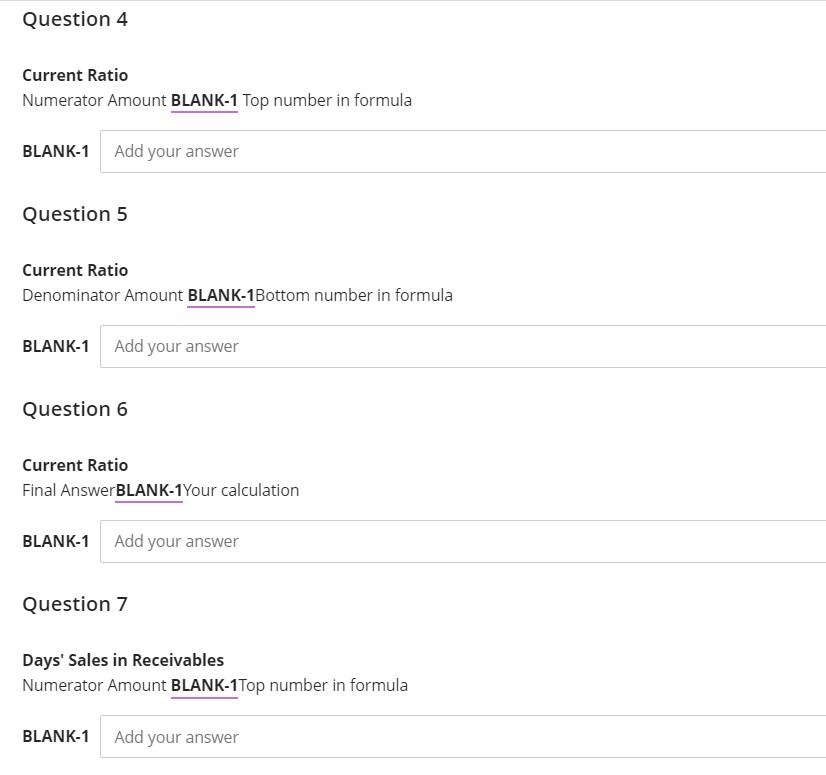
Task: Click the Current Ratio label under Question 6
Action: 75,465
